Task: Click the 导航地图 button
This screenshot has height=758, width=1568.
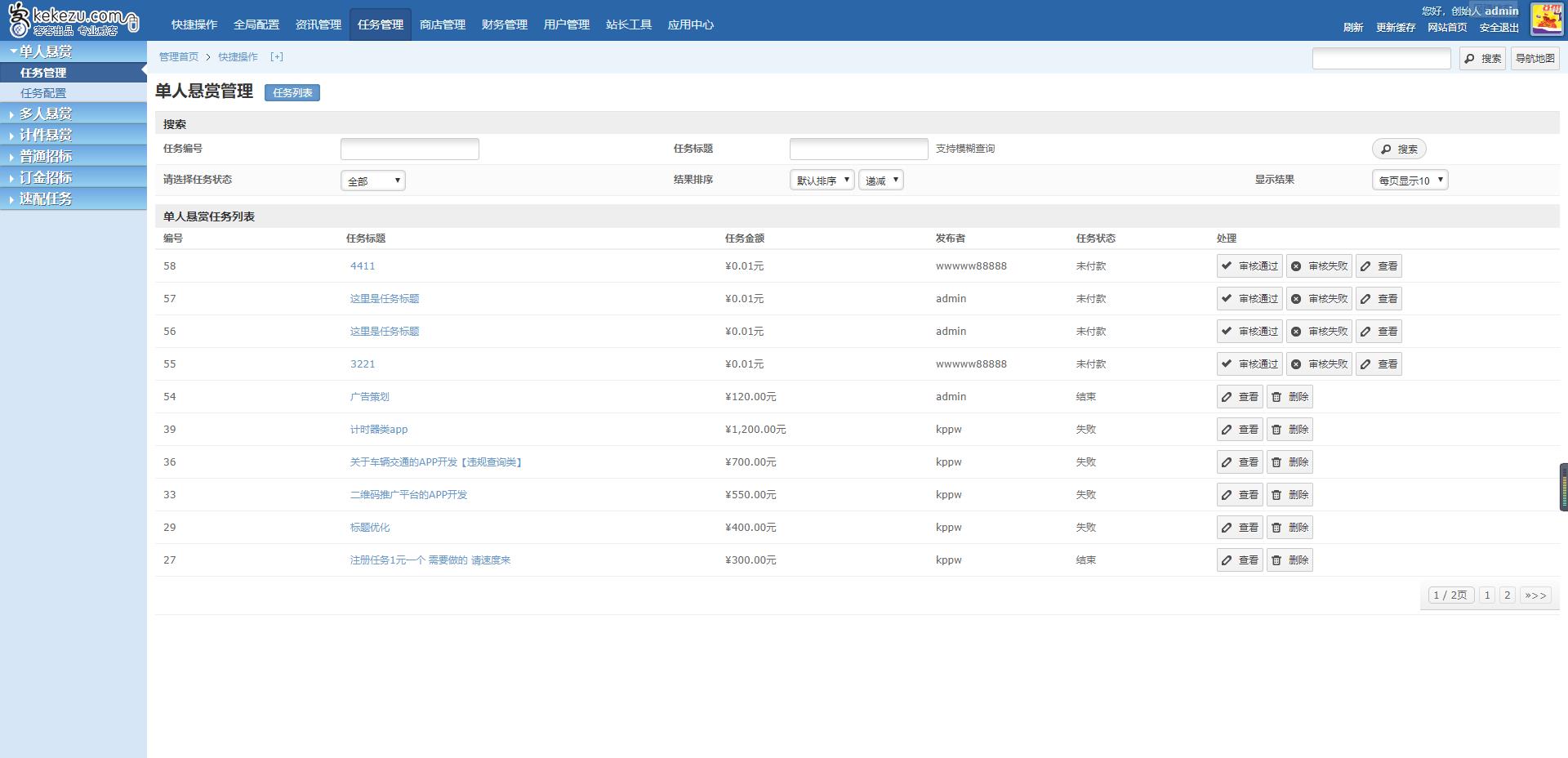Action: [1535, 58]
